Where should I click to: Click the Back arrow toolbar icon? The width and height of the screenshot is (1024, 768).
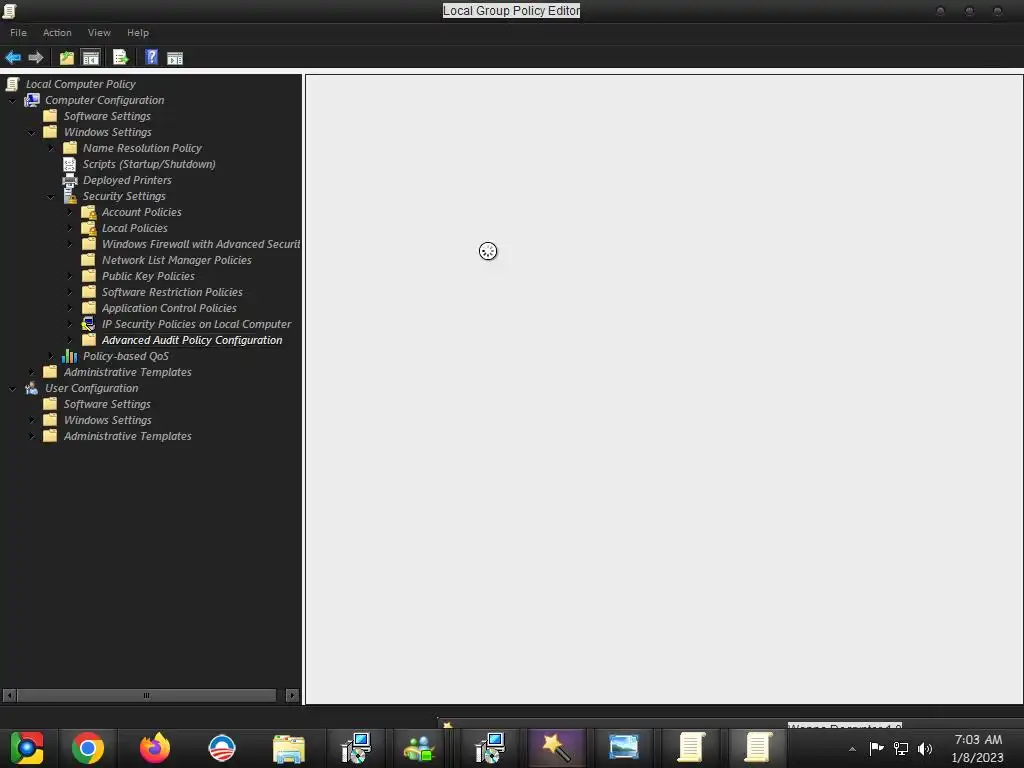pos(13,57)
